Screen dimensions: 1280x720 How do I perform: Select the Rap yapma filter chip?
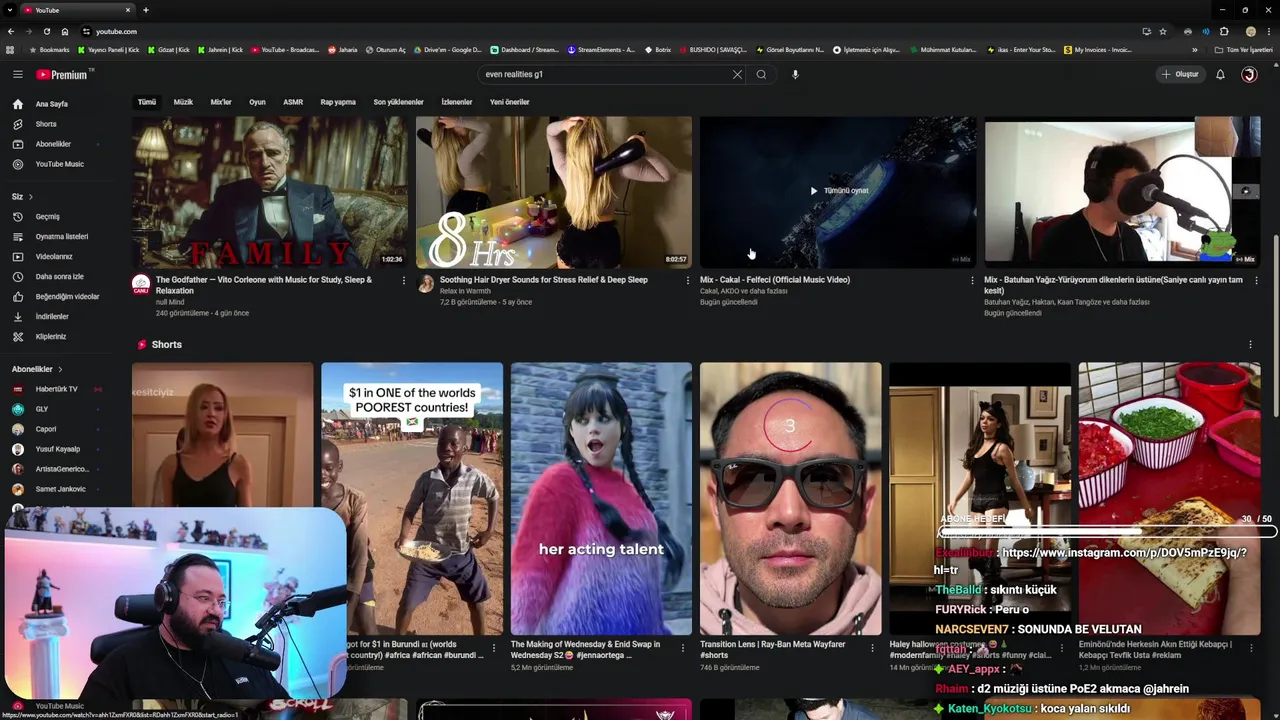(338, 102)
